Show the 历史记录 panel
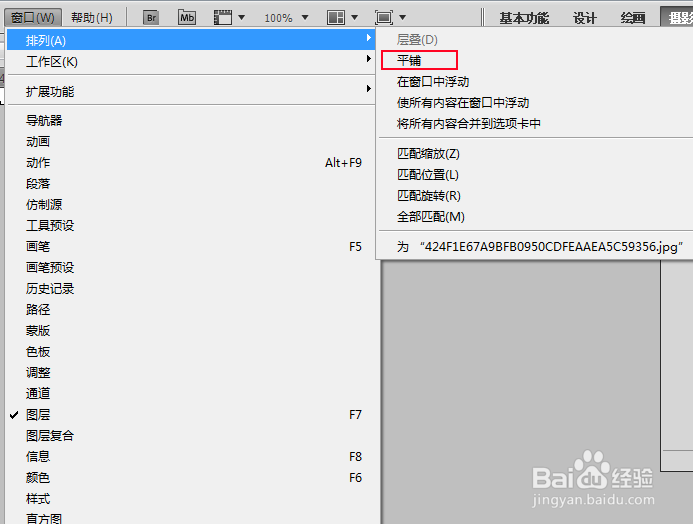Viewport: 693px width, 524px height. point(191,289)
